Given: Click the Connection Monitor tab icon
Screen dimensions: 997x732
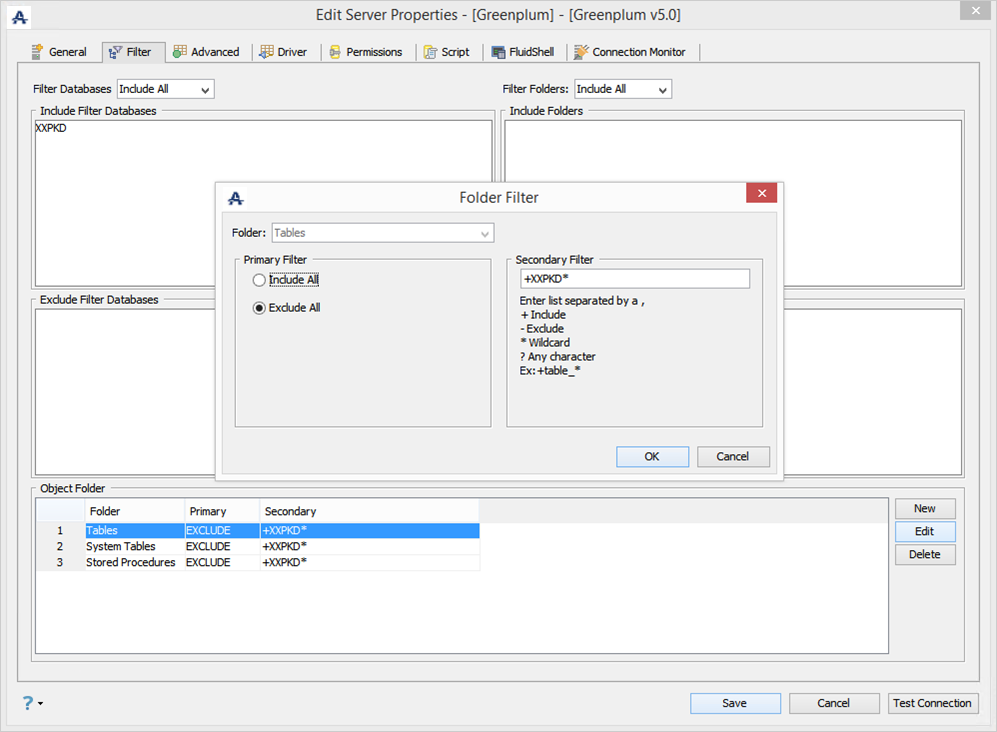Looking at the screenshot, I should point(581,52).
